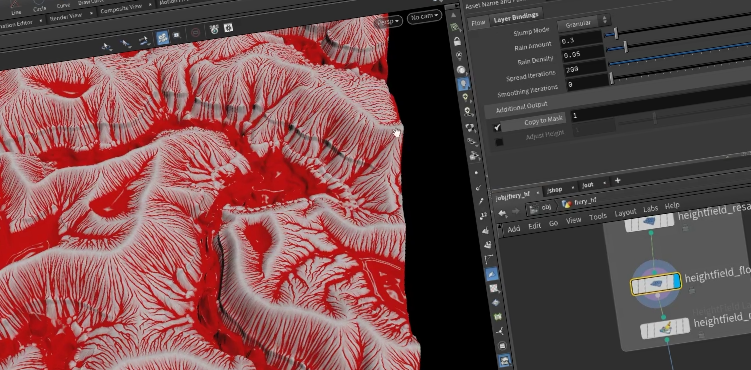Click the leftmost arrow select icon in viewport toolbar

pos(106,47)
